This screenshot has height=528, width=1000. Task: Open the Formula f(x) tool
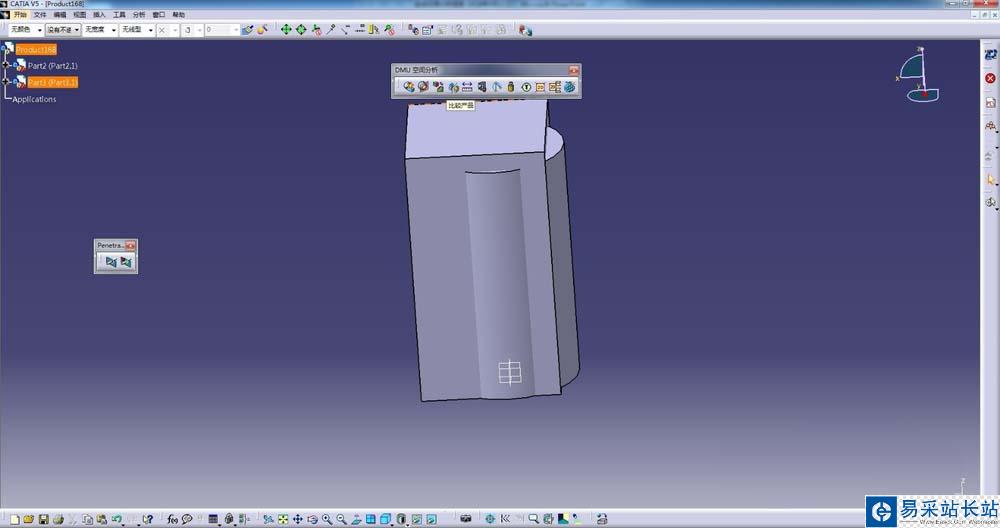coord(172,520)
